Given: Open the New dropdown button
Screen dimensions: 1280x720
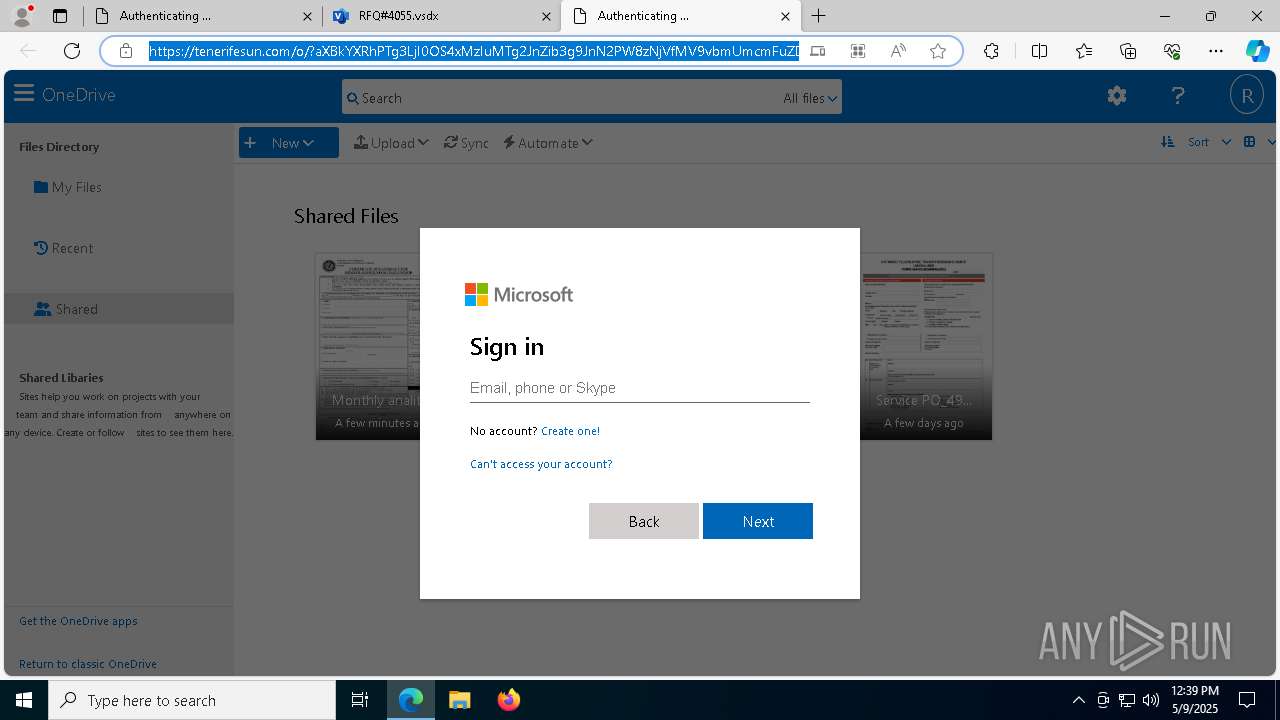Looking at the screenshot, I should [289, 143].
